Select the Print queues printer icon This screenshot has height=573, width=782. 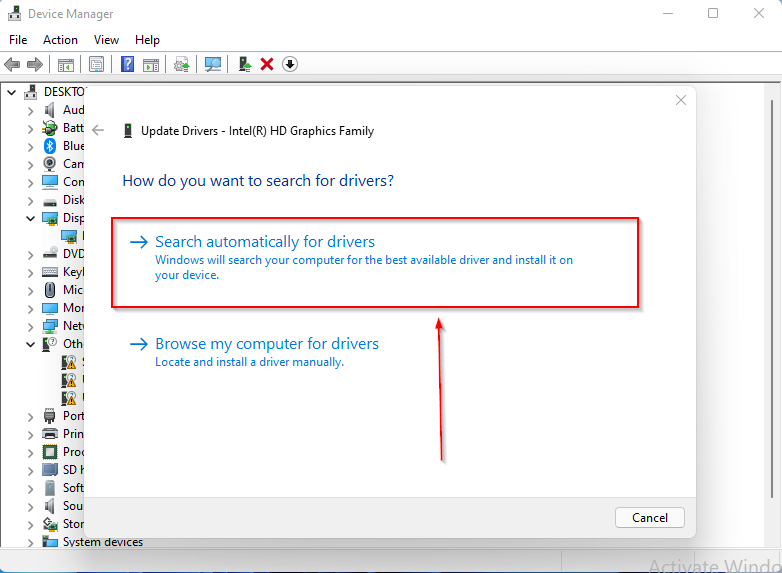[50, 434]
